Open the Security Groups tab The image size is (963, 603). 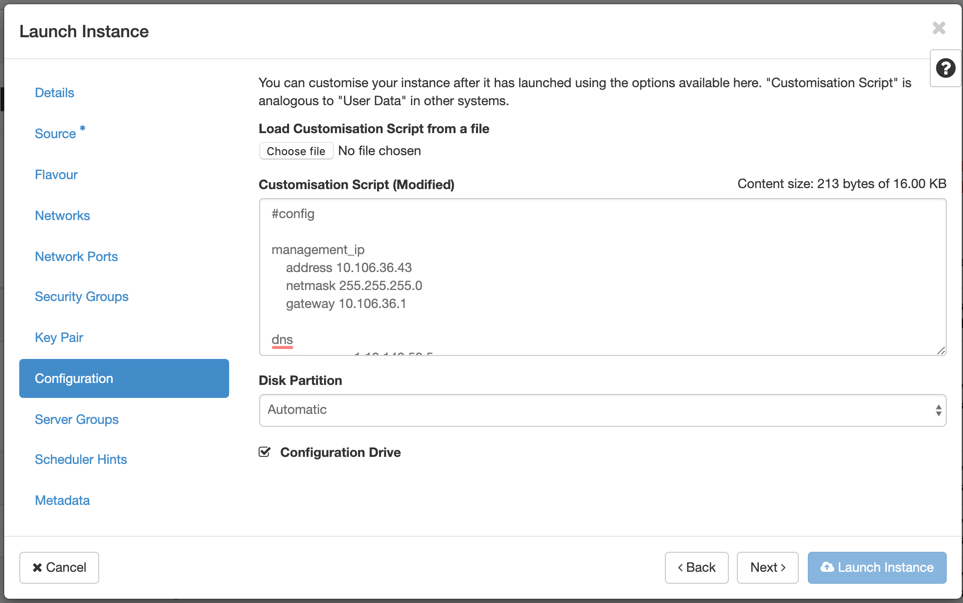[x=82, y=297]
